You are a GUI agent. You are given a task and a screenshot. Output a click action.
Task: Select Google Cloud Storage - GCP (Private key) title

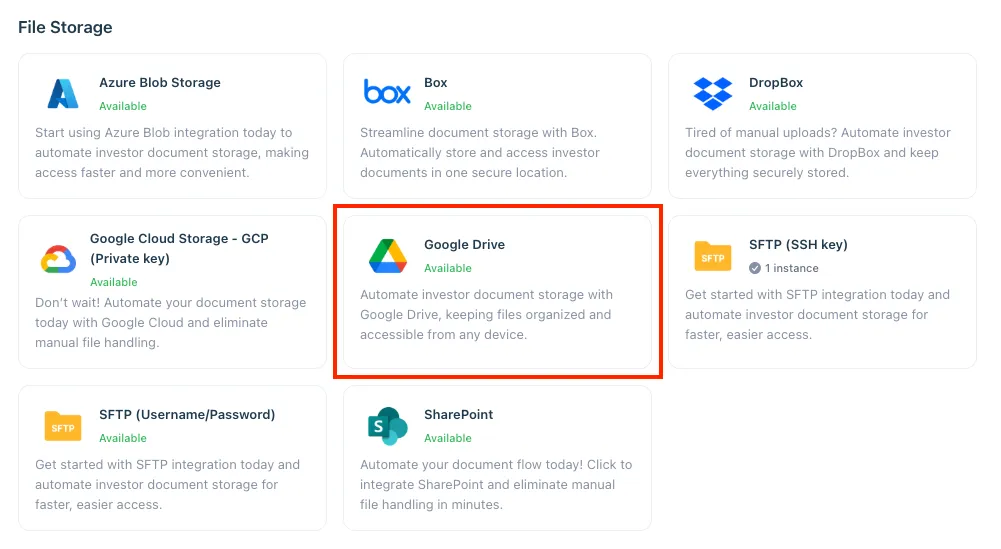(179, 248)
